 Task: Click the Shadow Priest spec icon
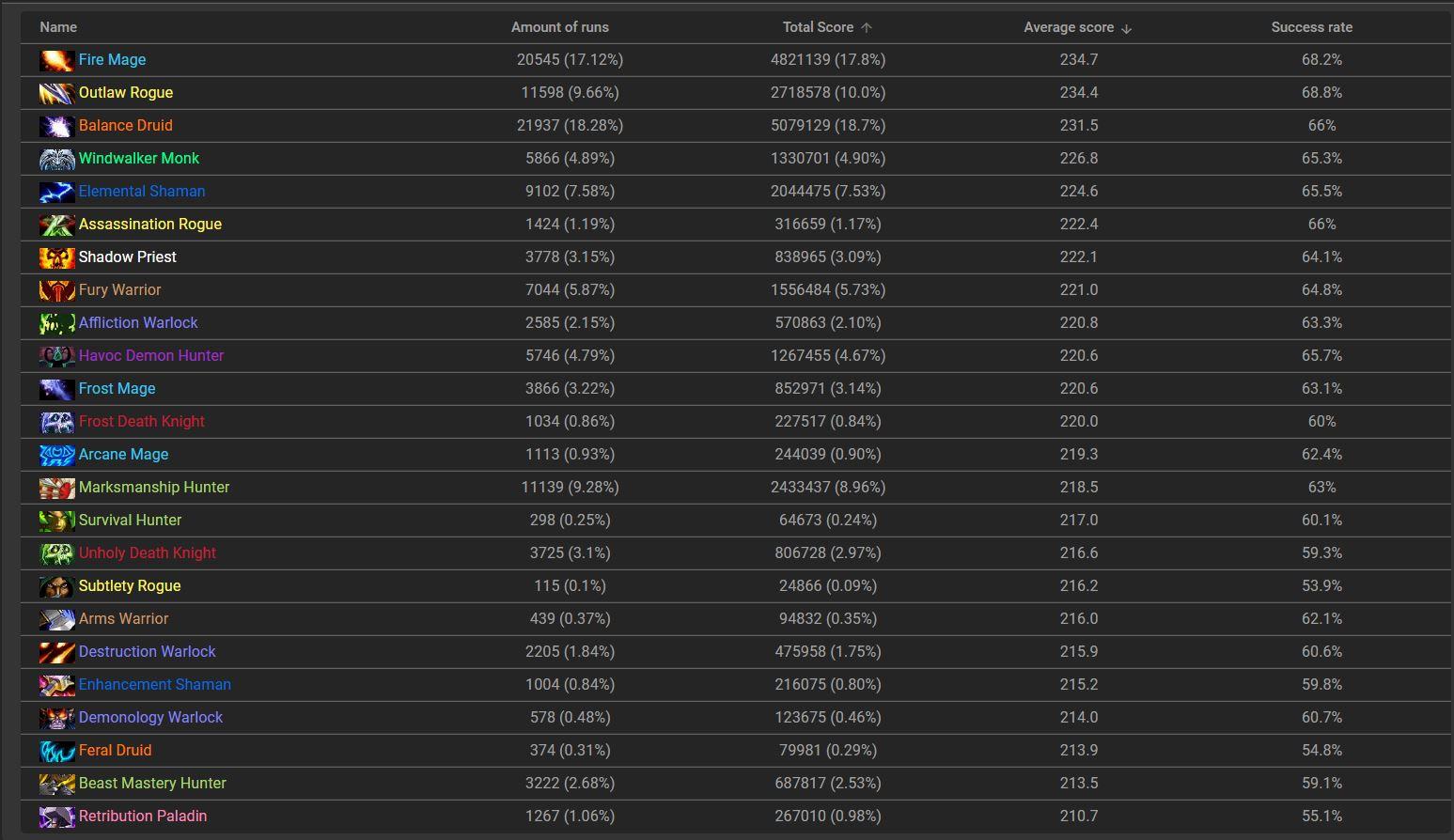[56, 257]
